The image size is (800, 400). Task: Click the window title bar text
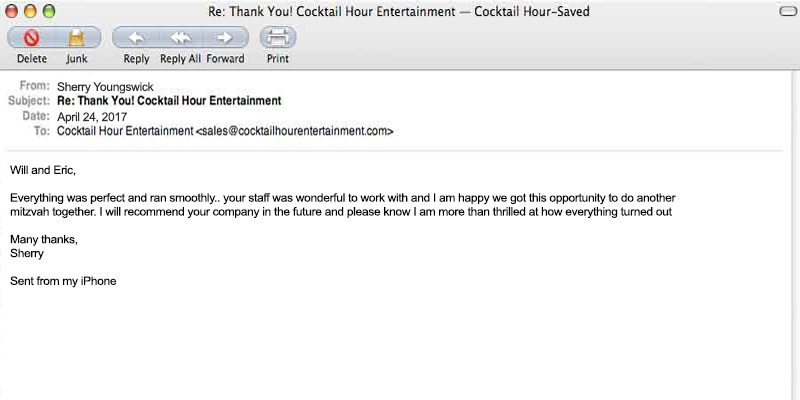point(398,11)
